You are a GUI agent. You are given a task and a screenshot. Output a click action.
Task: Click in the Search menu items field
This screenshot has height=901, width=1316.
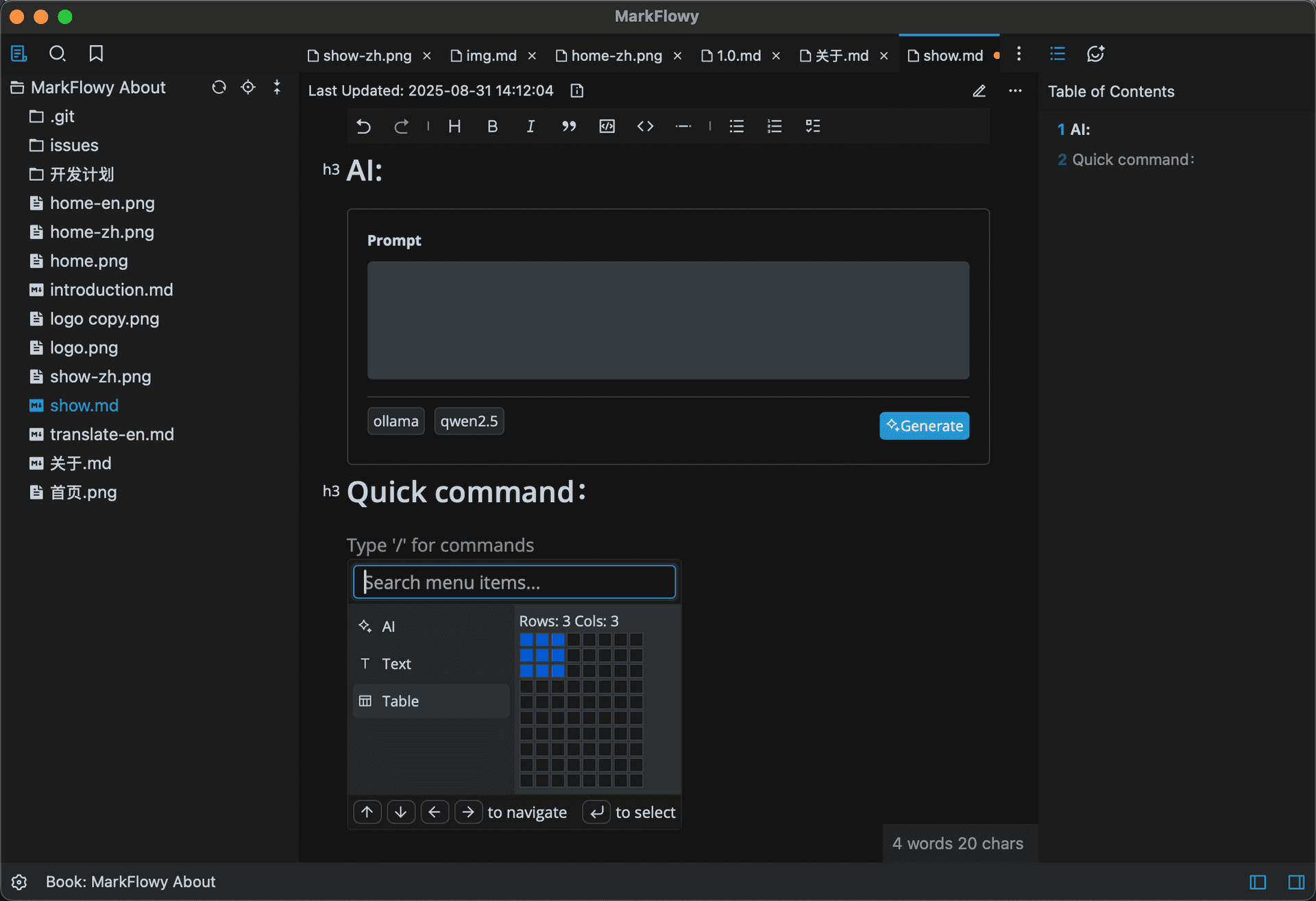[x=514, y=582]
